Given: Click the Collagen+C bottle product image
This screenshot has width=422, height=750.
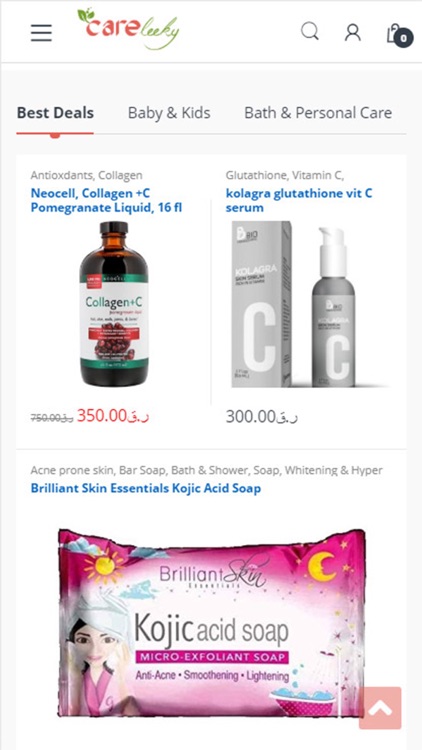Looking at the screenshot, I should [114, 304].
